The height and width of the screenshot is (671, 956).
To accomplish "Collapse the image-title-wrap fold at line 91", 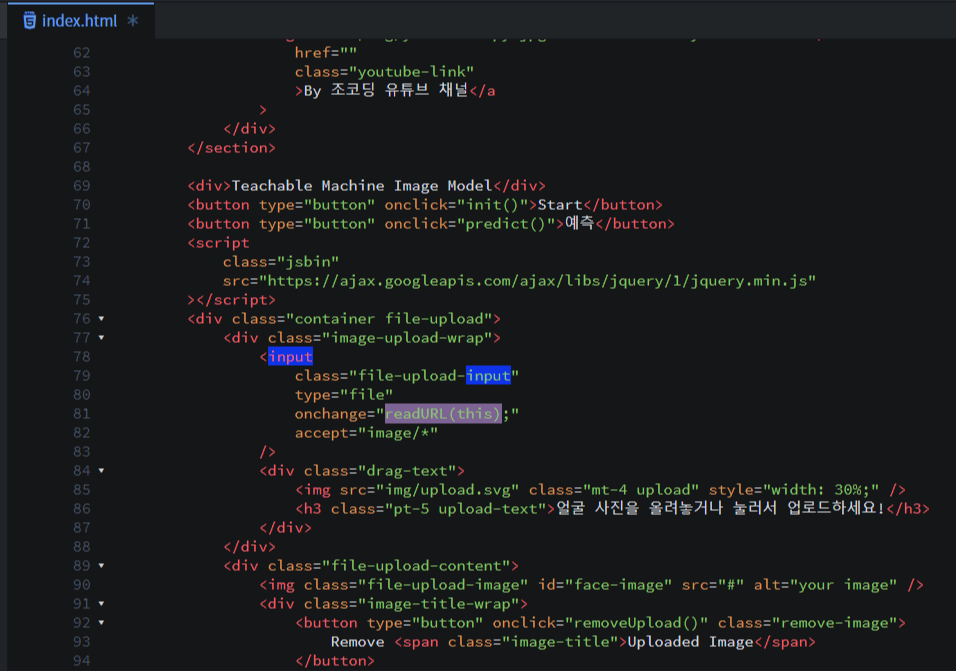I will [101, 603].
